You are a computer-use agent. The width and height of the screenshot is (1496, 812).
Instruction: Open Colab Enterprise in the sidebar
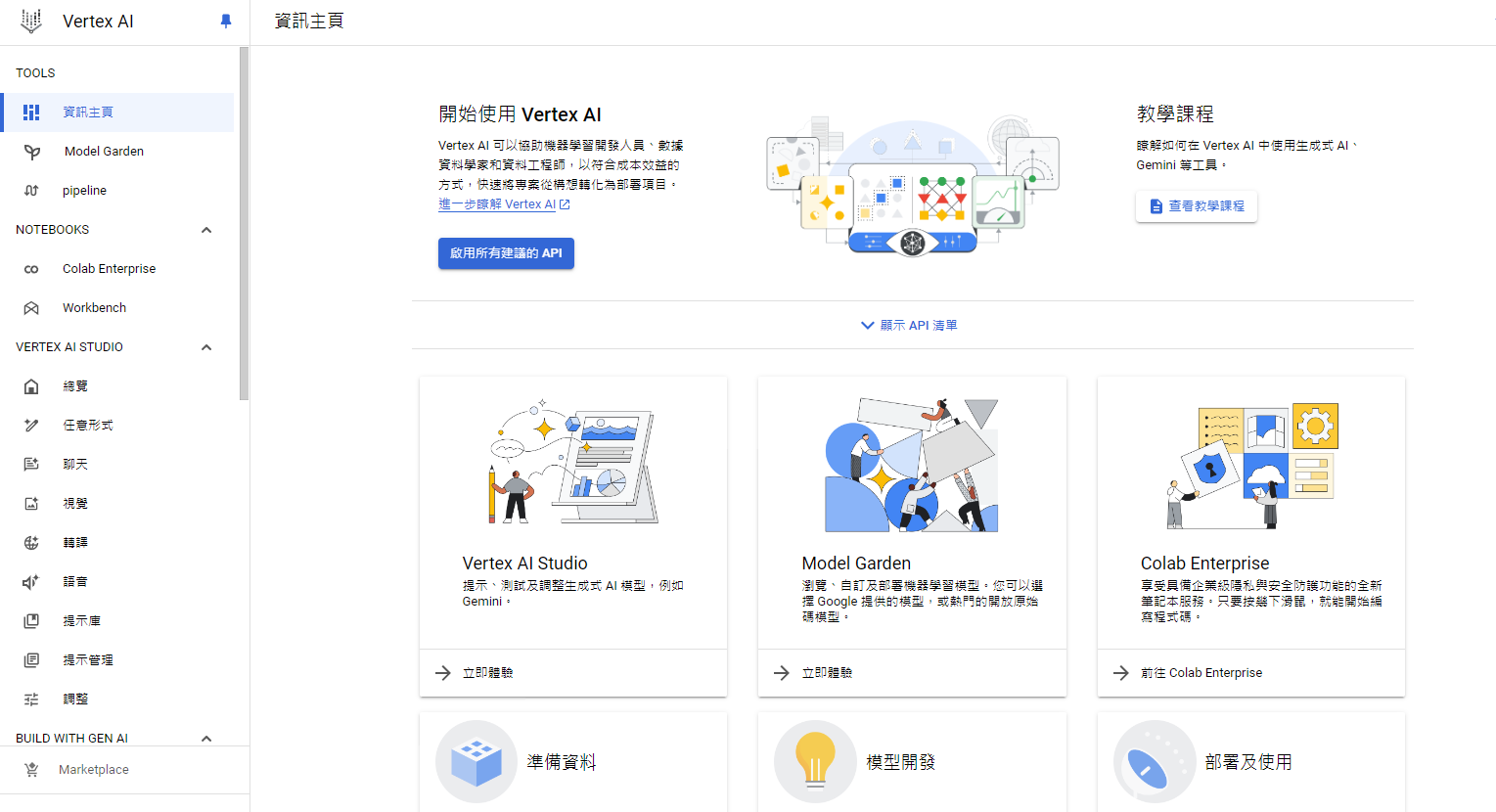point(117,269)
